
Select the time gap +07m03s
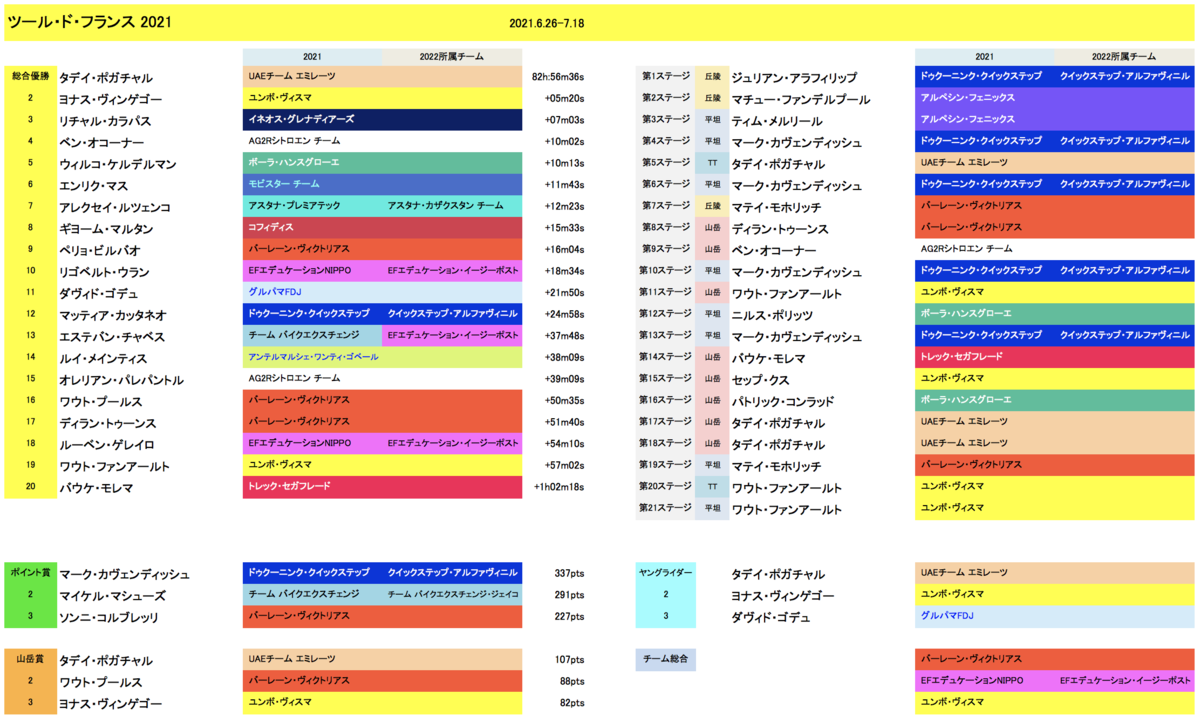coord(564,121)
